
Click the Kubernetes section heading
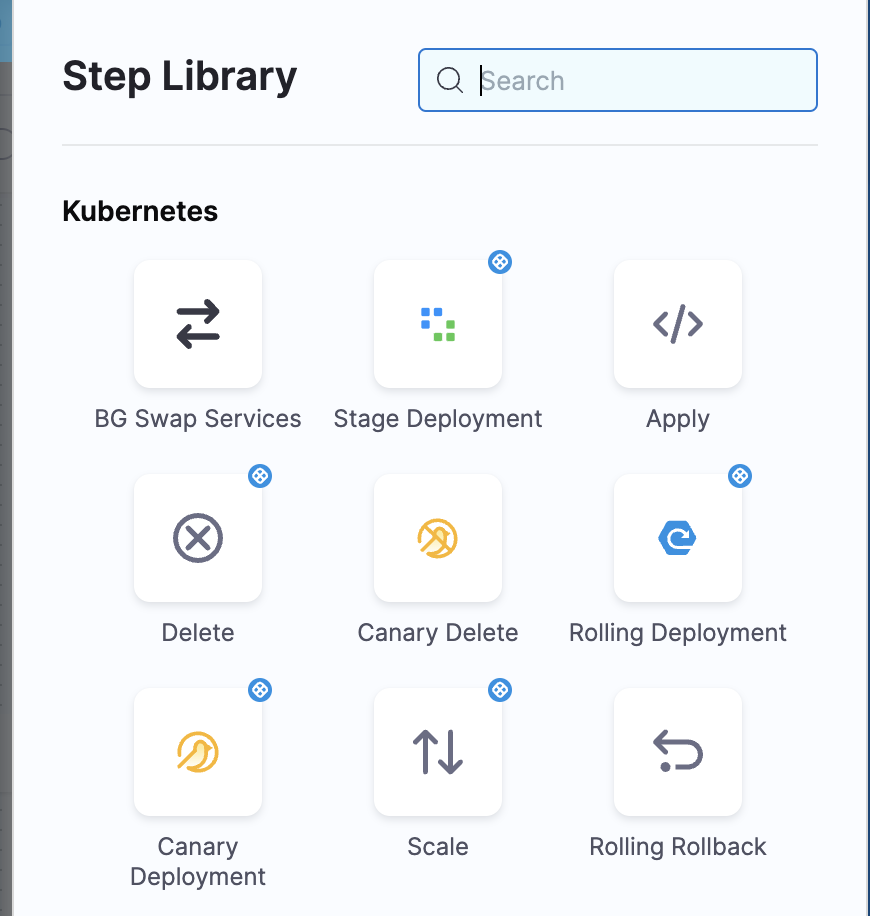(140, 211)
